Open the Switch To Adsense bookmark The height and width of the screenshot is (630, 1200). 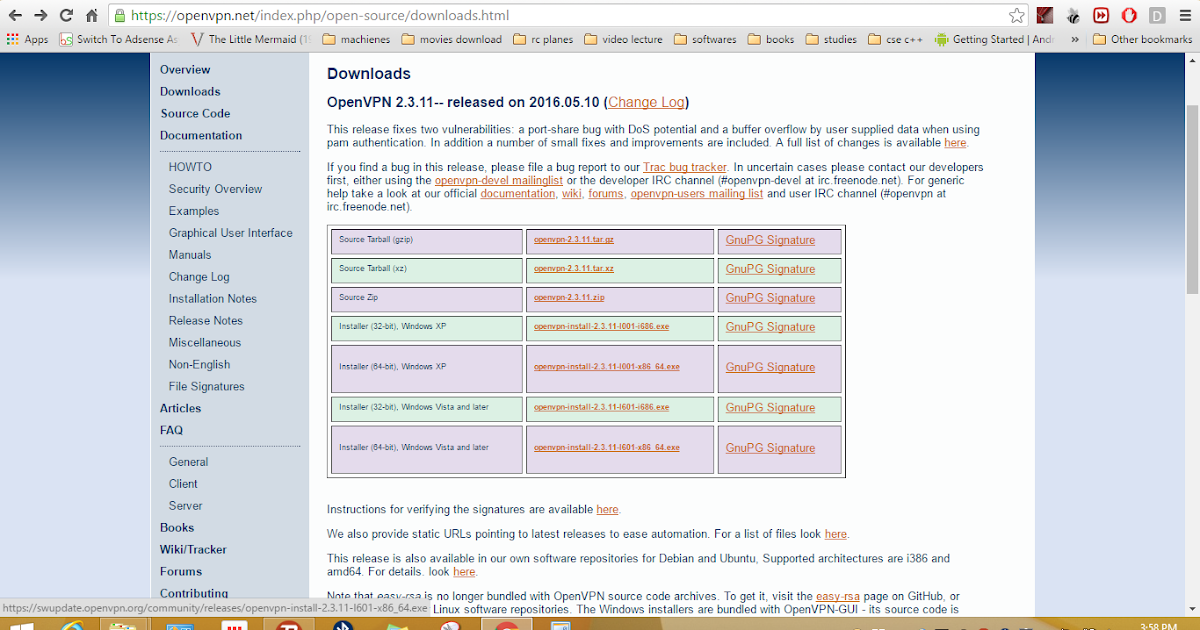(119, 40)
